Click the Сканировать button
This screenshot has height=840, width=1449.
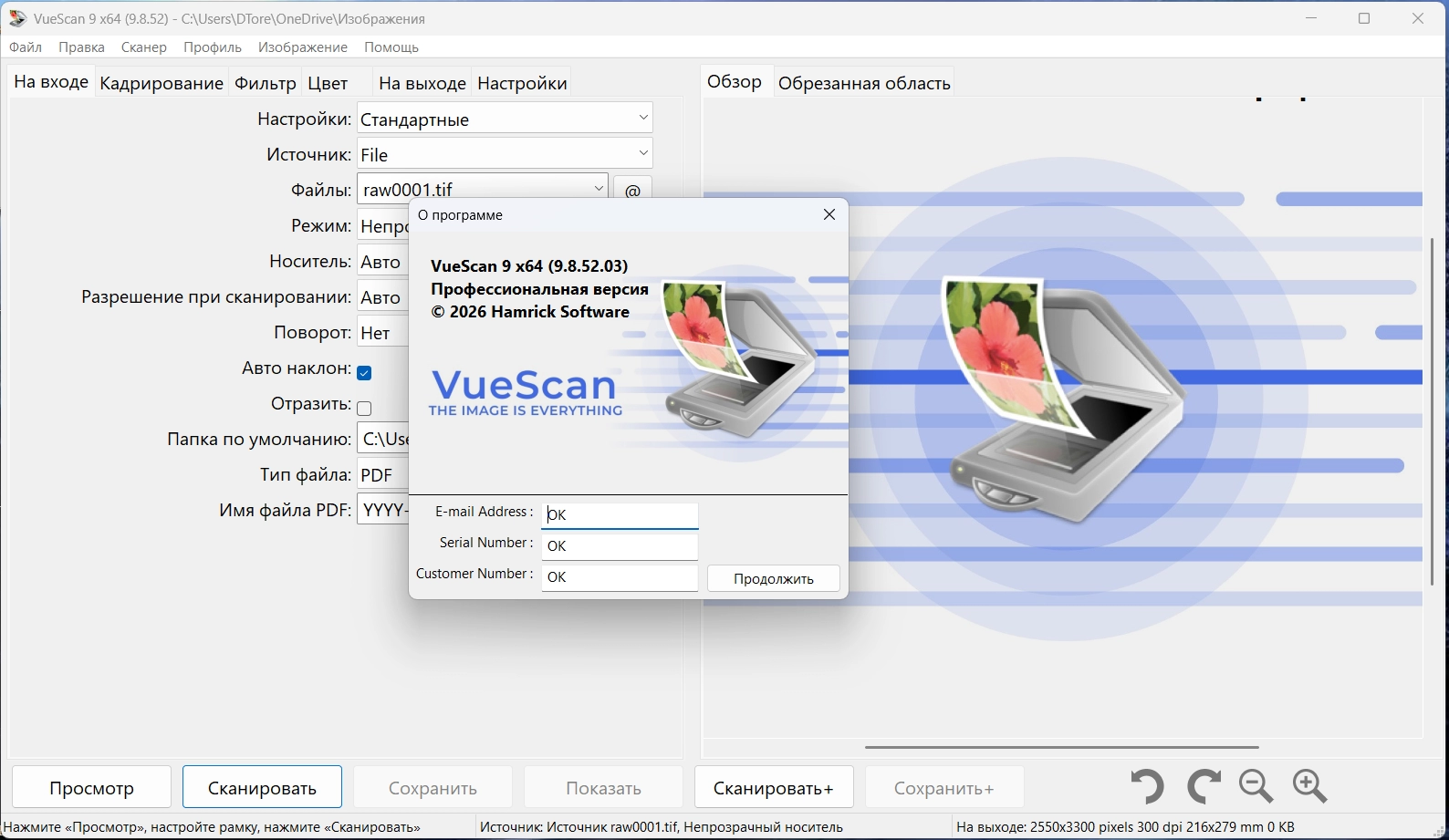(263, 787)
